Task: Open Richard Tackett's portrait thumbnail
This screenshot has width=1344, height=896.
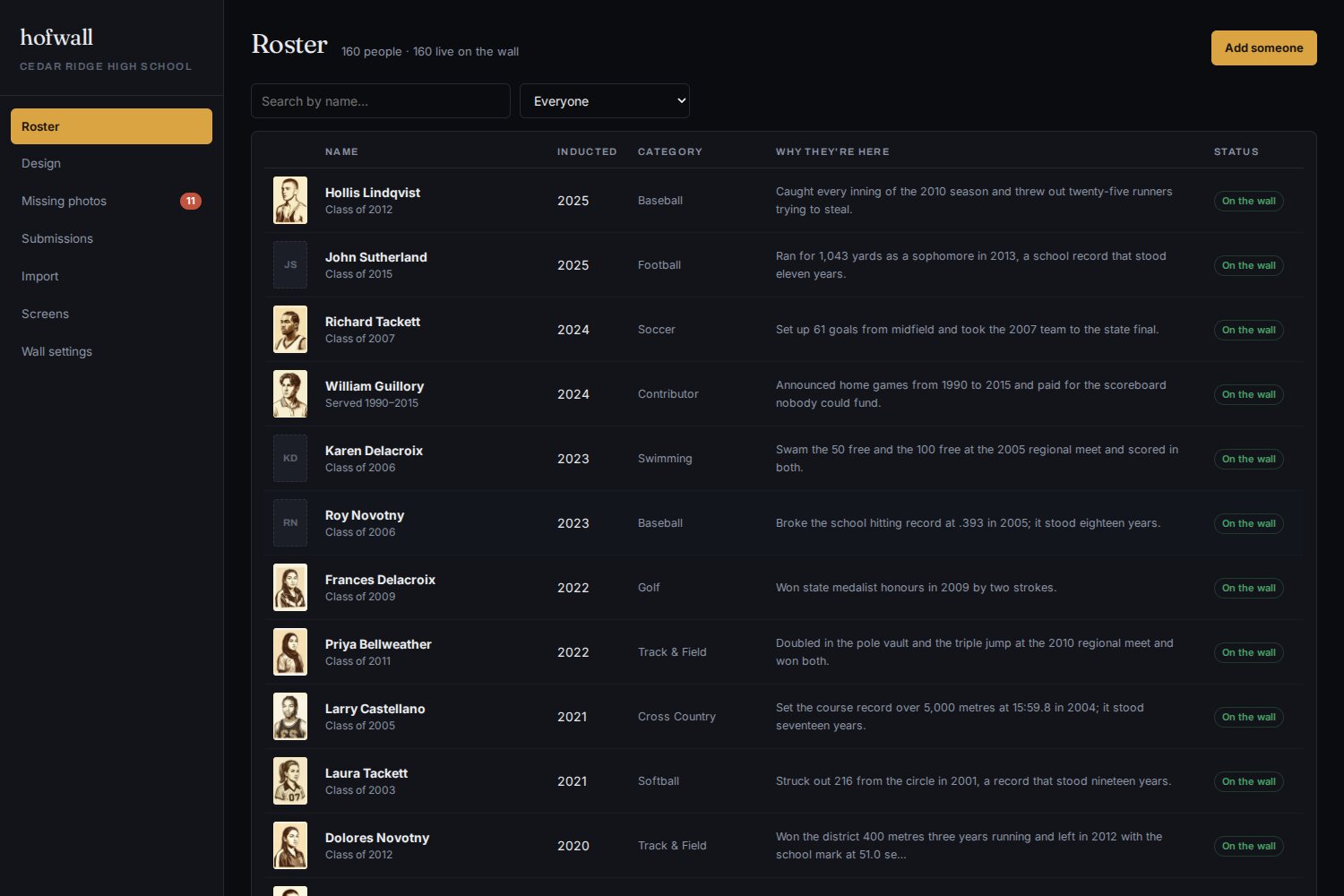Action: (290, 330)
